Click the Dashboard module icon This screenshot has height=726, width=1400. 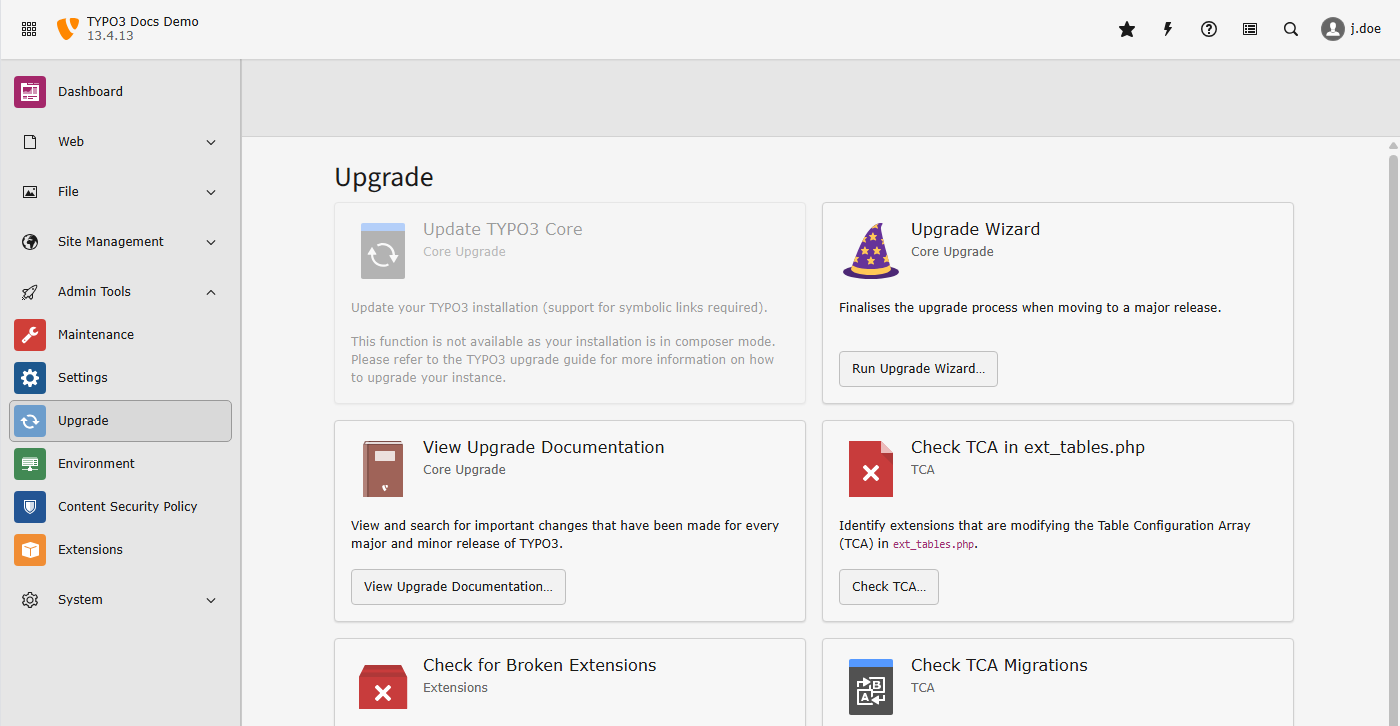click(x=30, y=91)
